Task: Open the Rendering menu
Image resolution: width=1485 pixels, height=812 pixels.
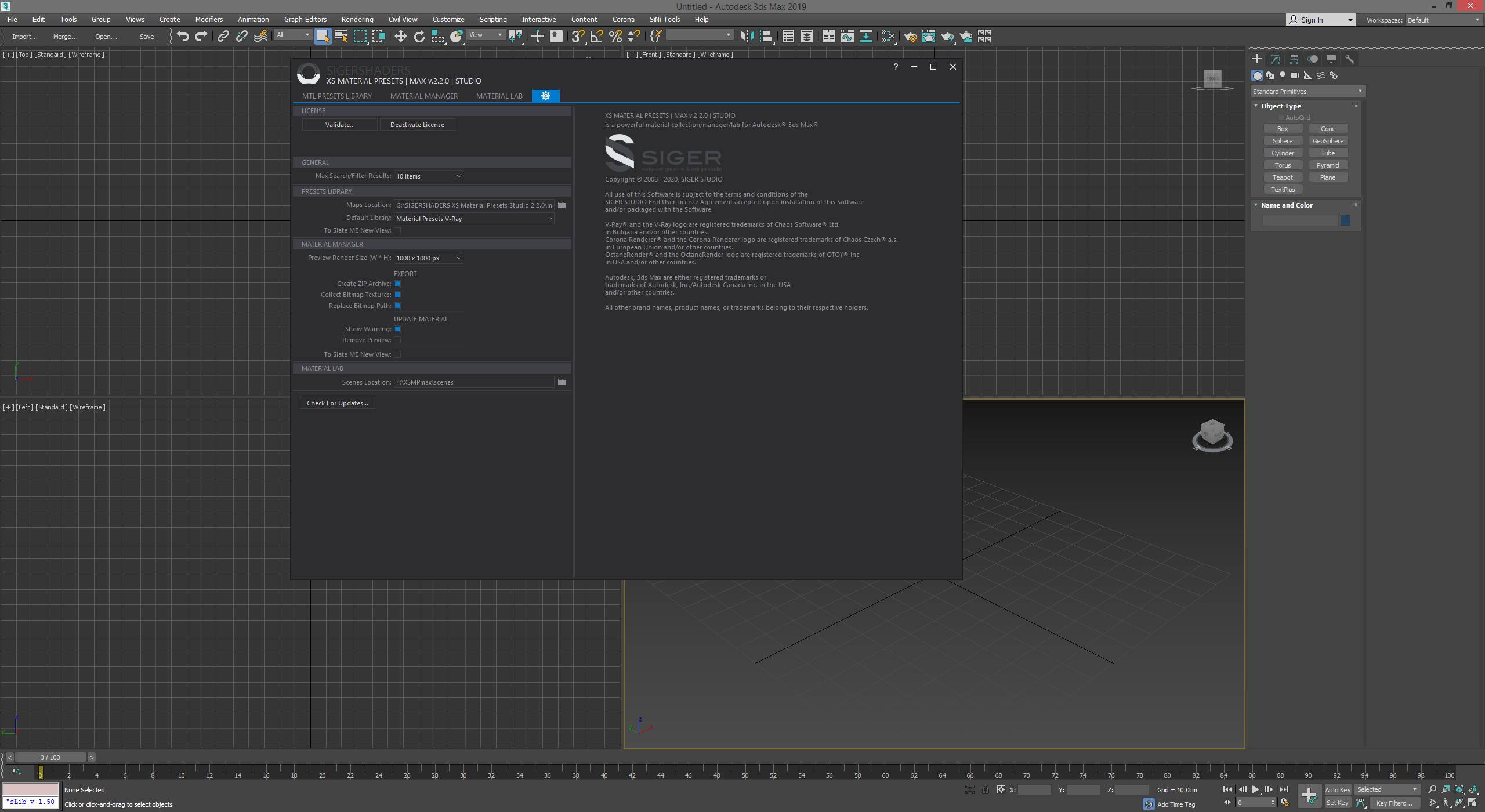Action: click(x=357, y=19)
